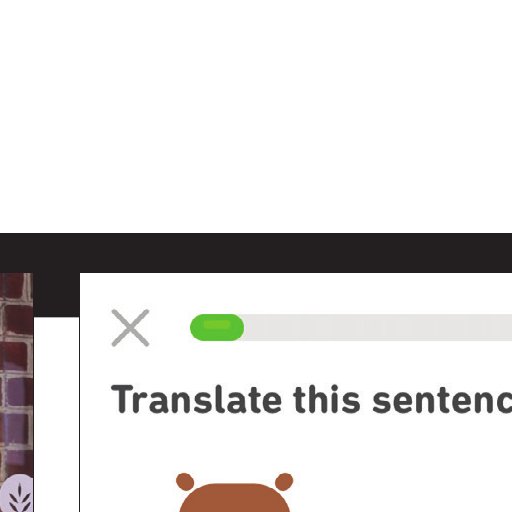Screen dimensions: 512x512
Task: Click the light highlight inside the green progress pill
Action: 217,324
